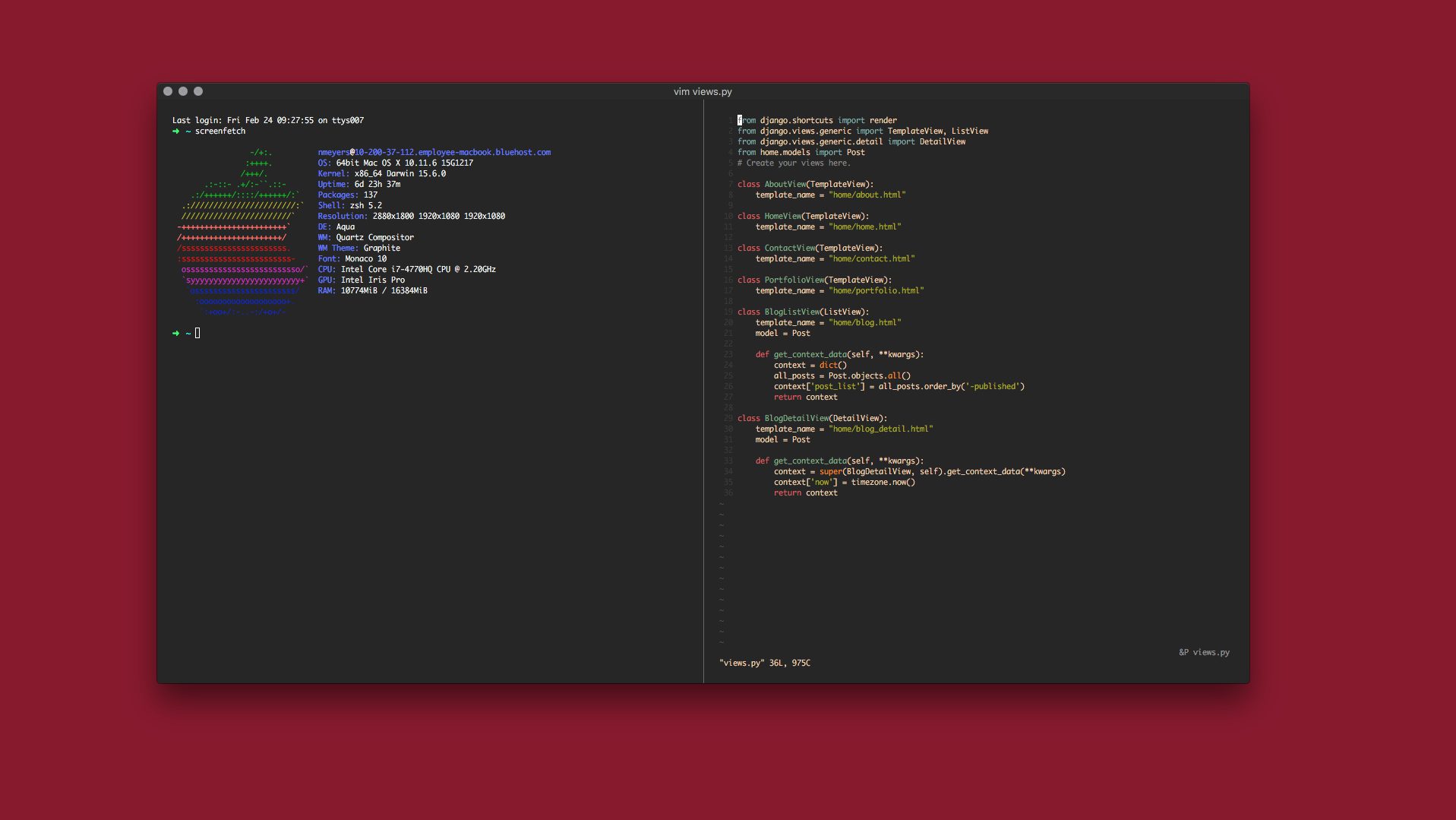
Task: Click the orange shell prompt arrow
Action: (175, 333)
